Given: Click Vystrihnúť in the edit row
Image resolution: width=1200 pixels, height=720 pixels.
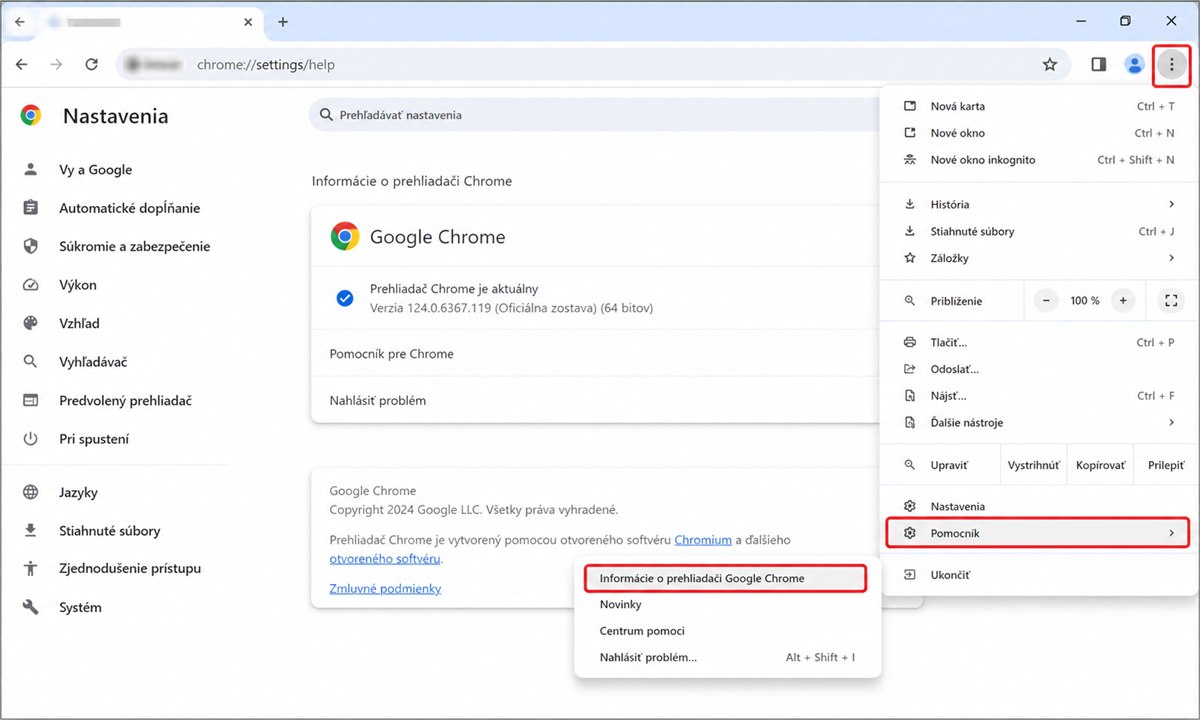Looking at the screenshot, I should (x=1034, y=466).
